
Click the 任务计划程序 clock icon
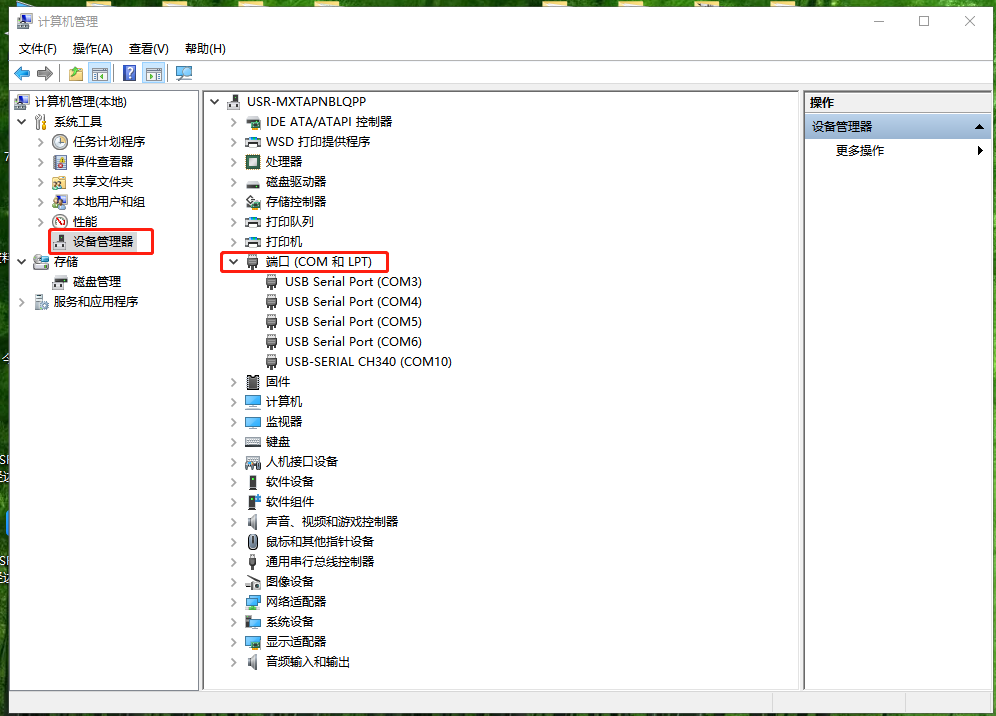pyautogui.click(x=60, y=142)
